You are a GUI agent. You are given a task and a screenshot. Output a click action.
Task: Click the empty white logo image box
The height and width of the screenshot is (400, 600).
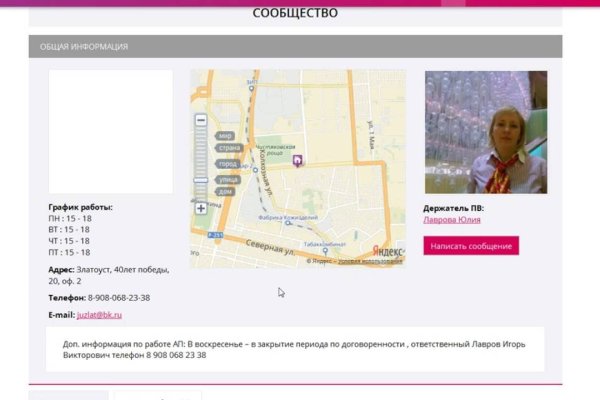(x=110, y=131)
